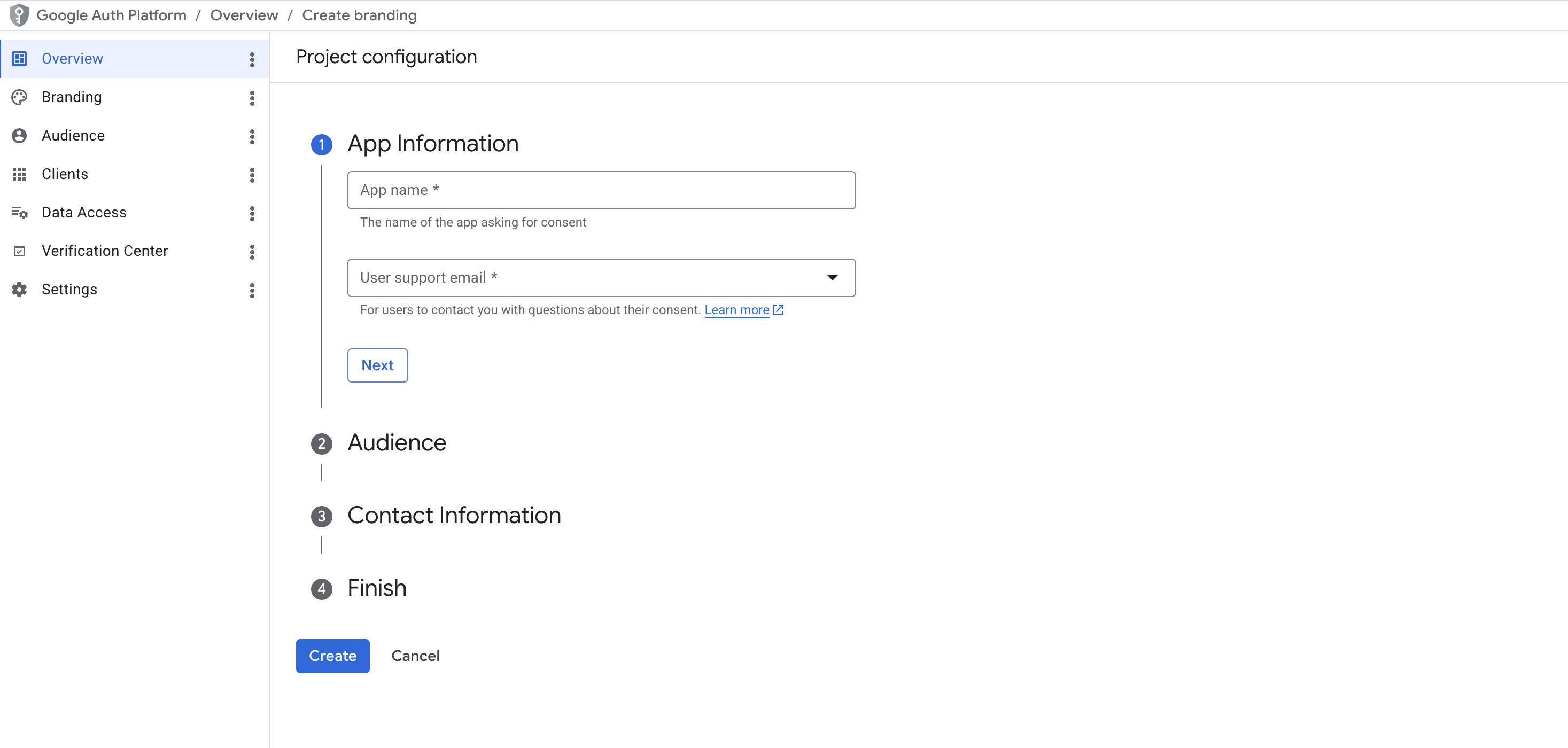Open the three-dot menu next to Settings
1568x748 pixels.
(x=252, y=290)
